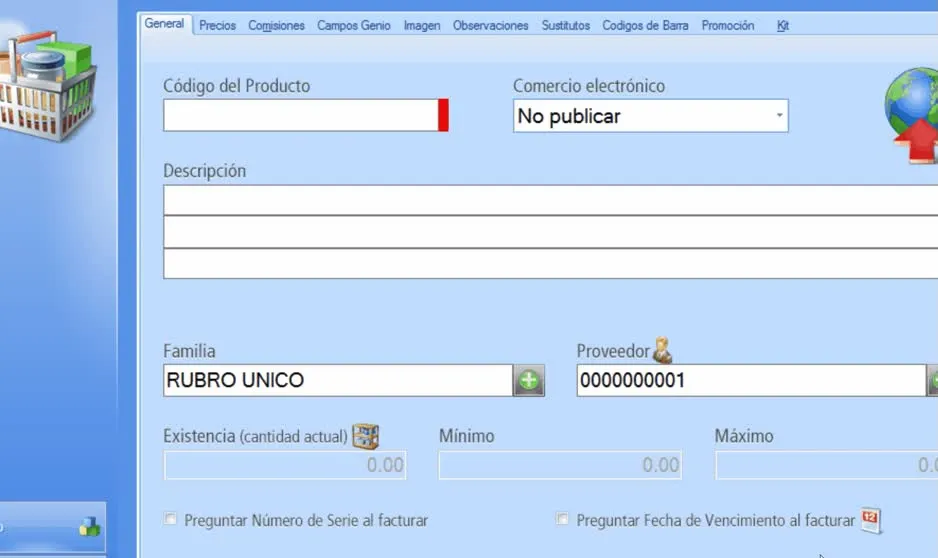Open the Codigos de Barra tab
Image resolution: width=938 pixels, height=558 pixels.
(x=645, y=26)
